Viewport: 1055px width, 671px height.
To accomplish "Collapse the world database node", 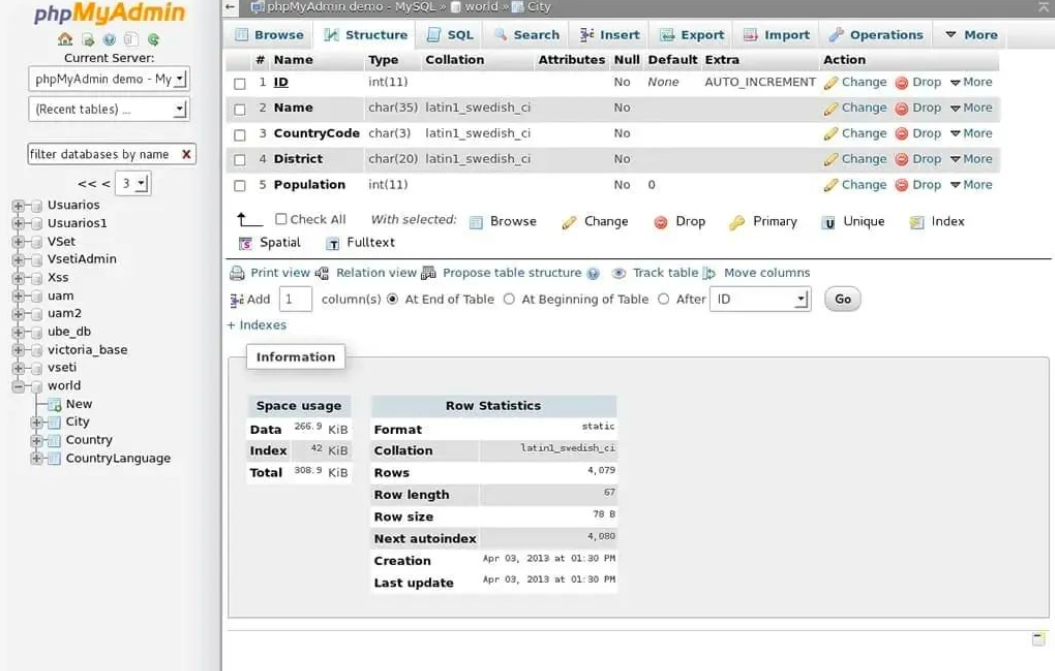I will [18, 386].
